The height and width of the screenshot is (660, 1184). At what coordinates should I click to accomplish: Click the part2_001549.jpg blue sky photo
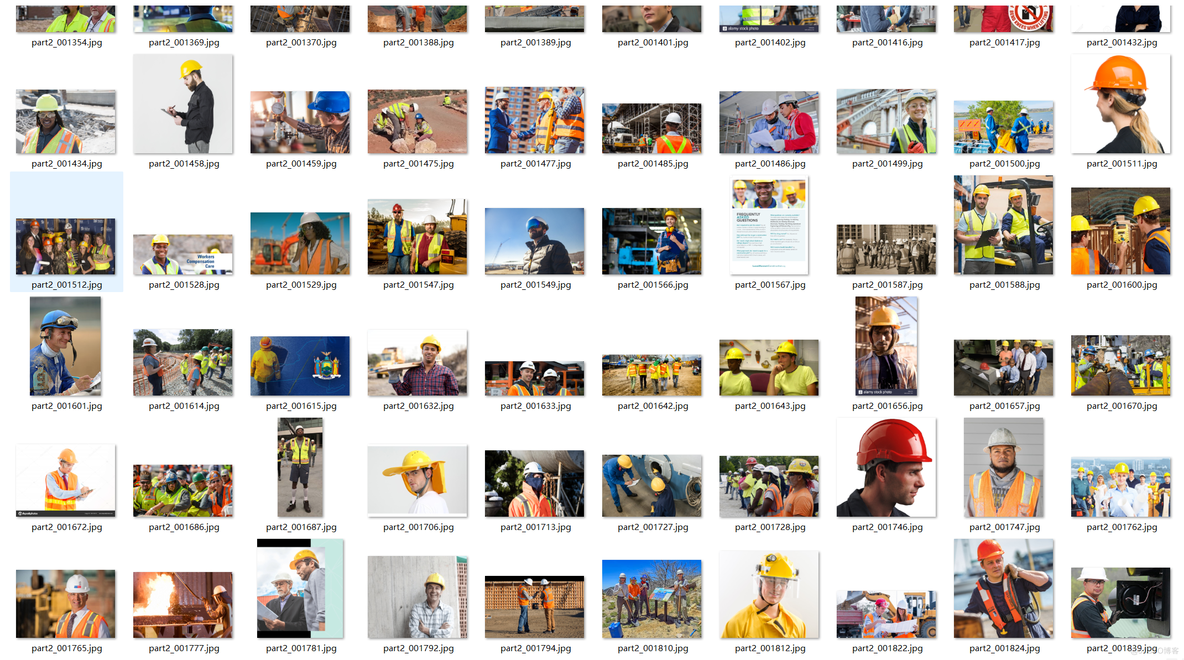coord(535,241)
